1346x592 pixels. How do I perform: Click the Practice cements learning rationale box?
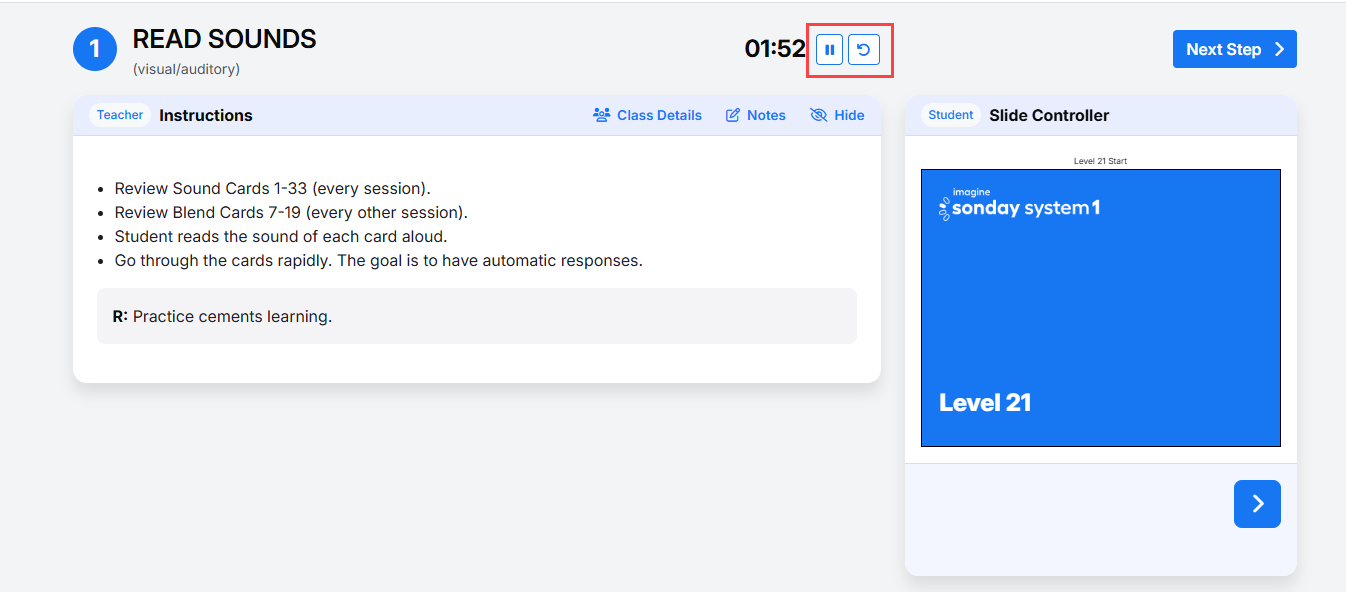(477, 316)
